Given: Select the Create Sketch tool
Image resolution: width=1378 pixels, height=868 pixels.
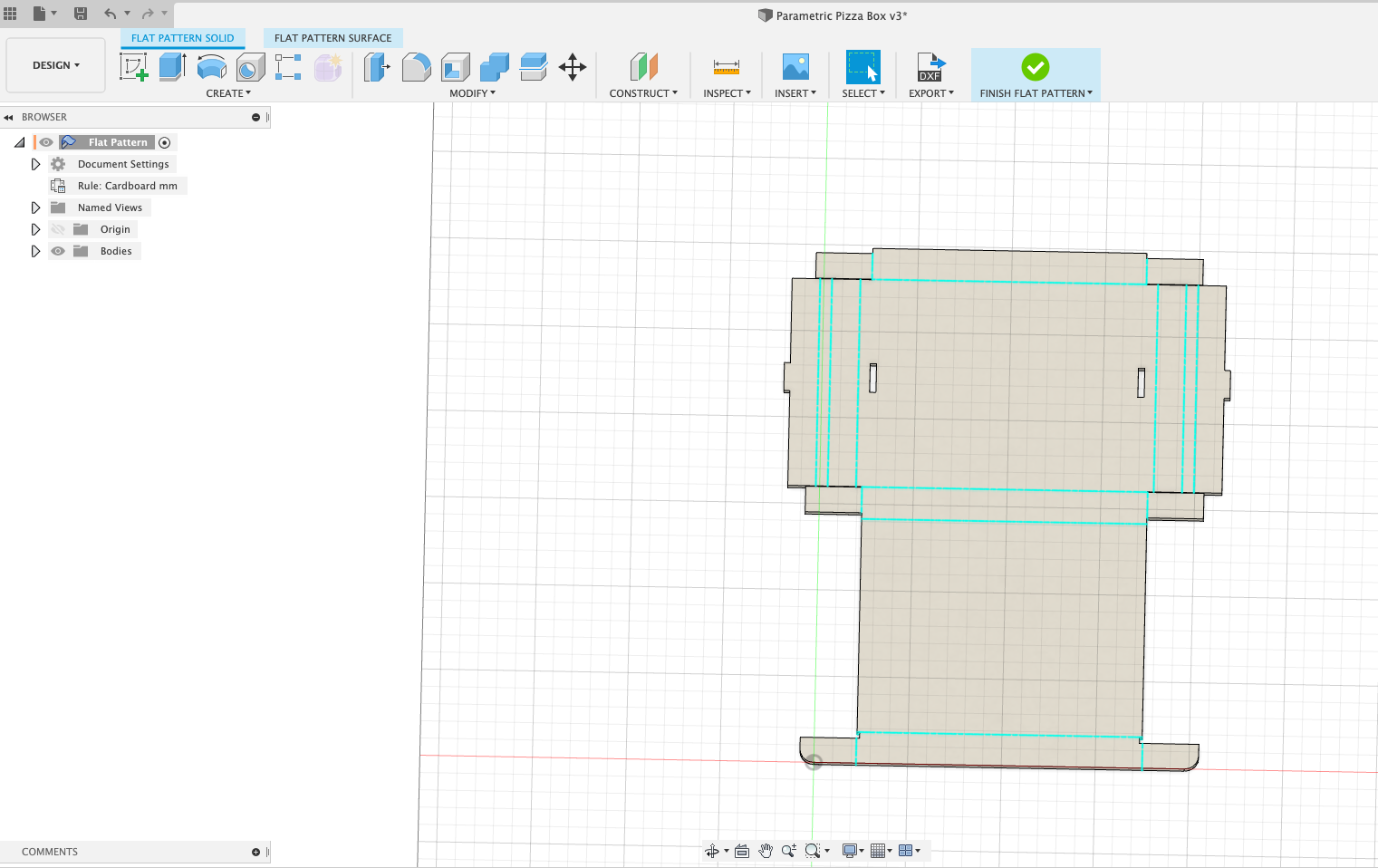Looking at the screenshot, I should coord(133,66).
